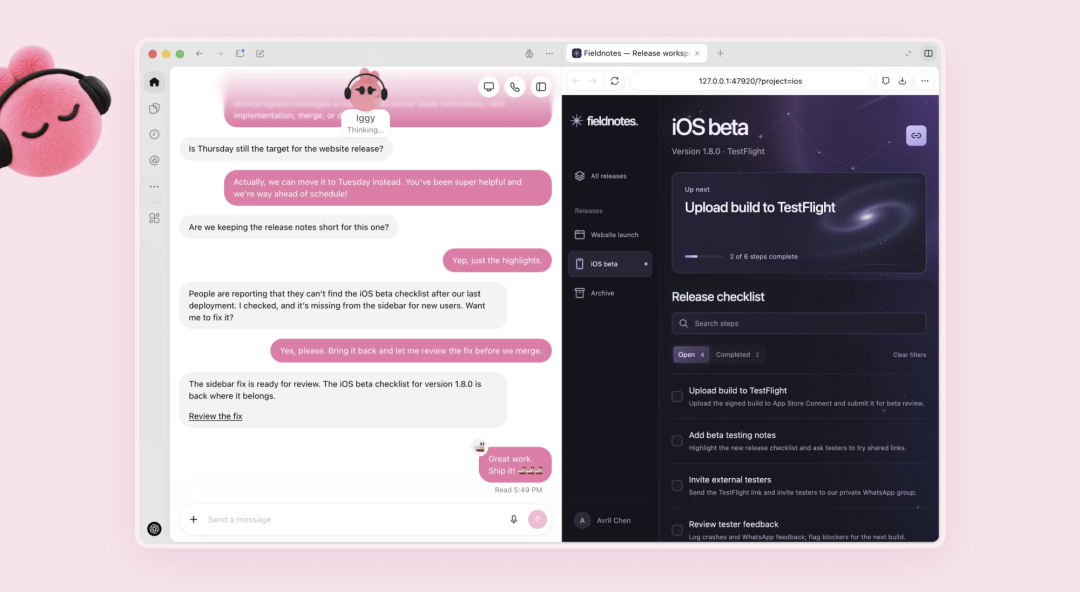Check 'Invite external testers' checkbox
The width and height of the screenshot is (1080, 592).
tap(677, 486)
